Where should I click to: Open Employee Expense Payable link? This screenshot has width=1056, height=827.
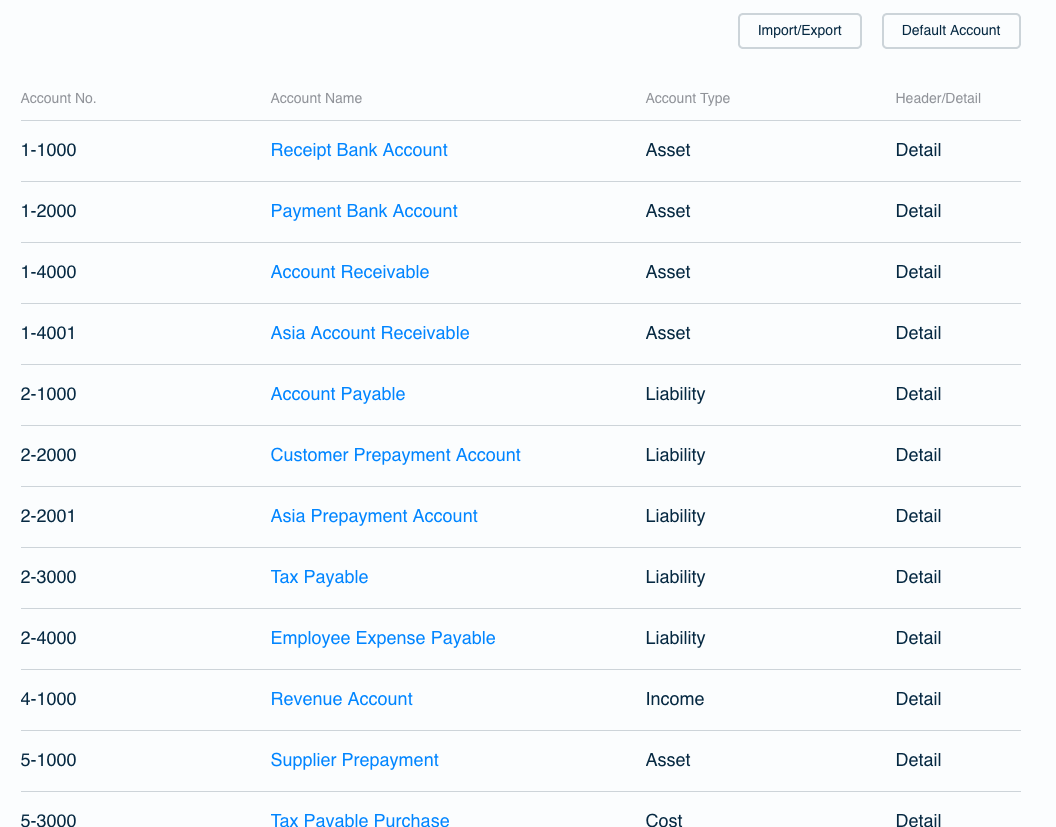(x=383, y=638)
